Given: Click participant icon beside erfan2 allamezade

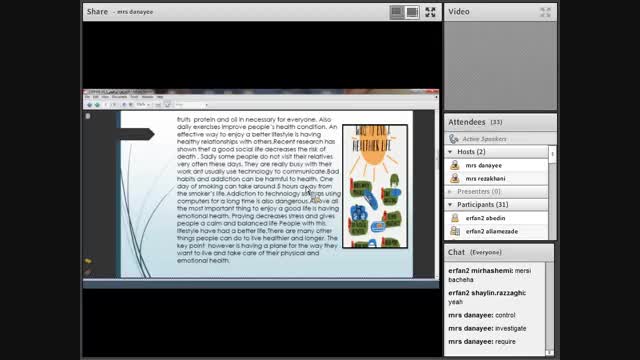Looking at the screenshot, I should point(455,231).
